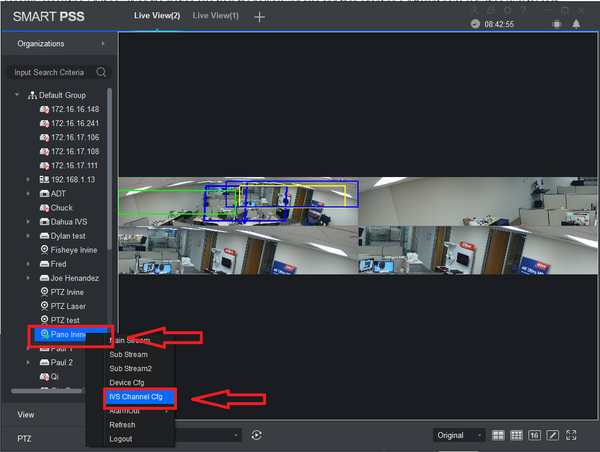Image resolution: width=600 pixels, height=452 pixels.
Task: Select the top-left panoramic video feed
Action: (238, 201)
